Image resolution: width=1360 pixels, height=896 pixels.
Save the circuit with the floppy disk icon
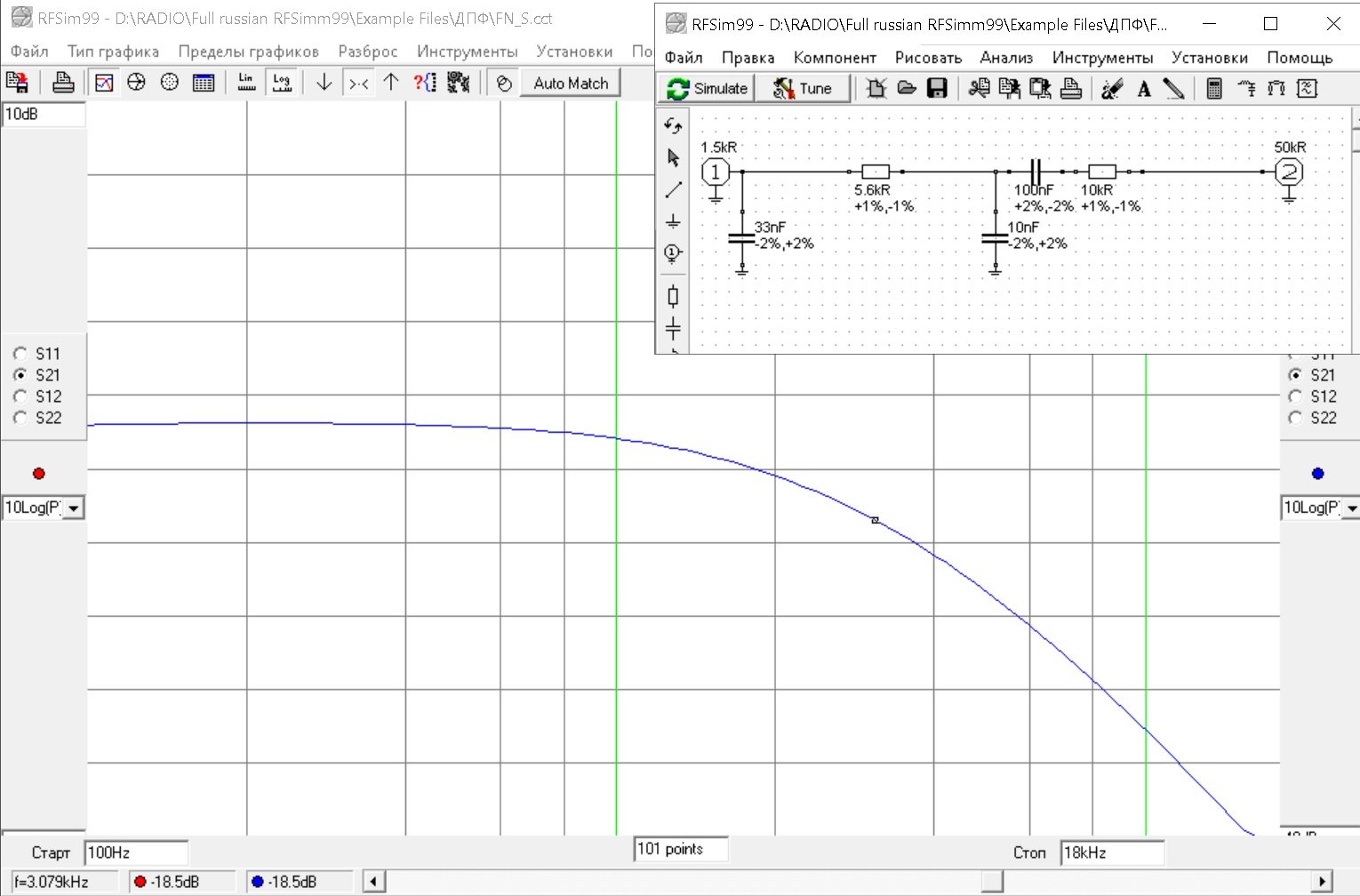(x=937, y=89)
